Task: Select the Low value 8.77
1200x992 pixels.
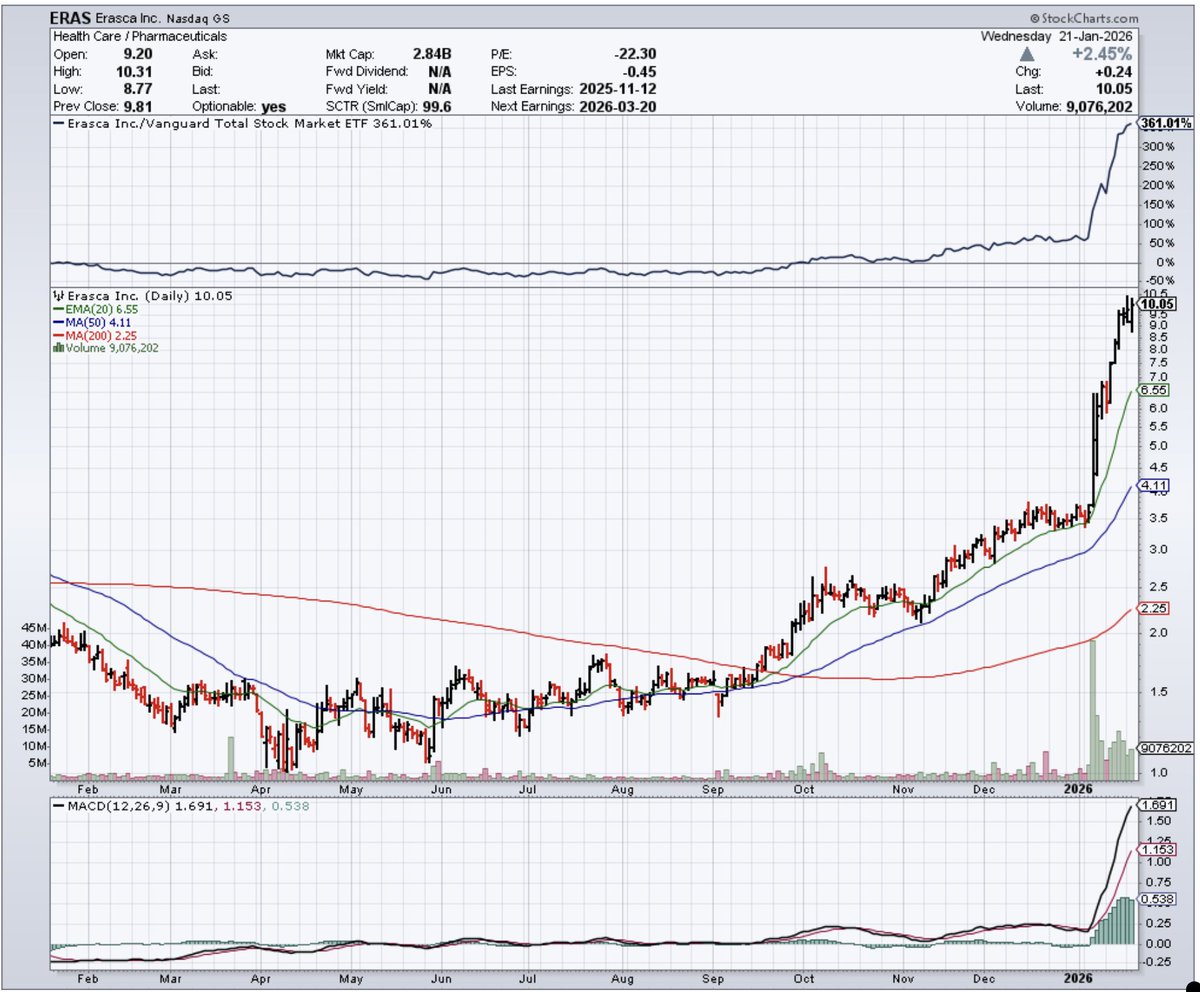Action: coord(138,88)
